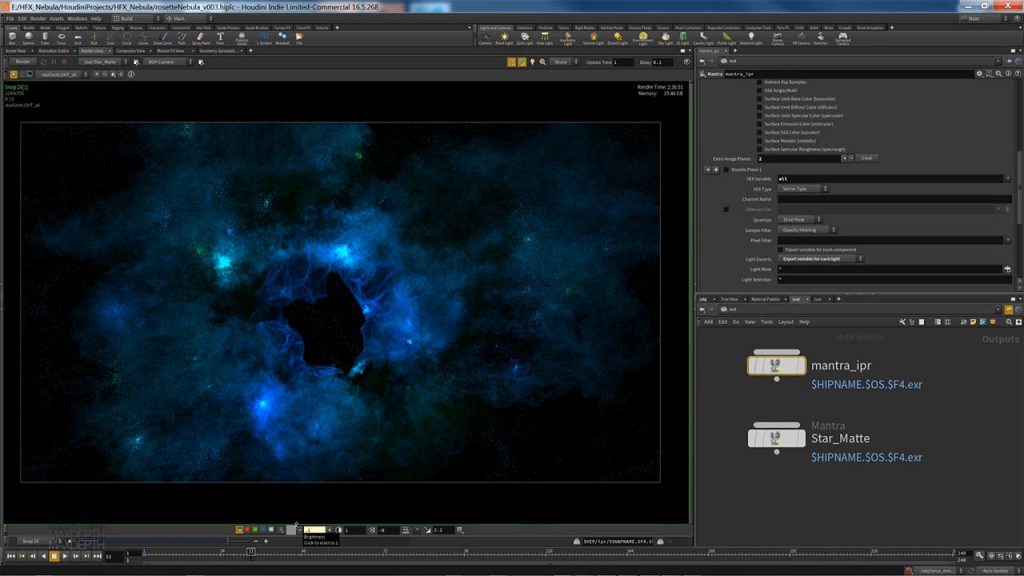Enable Surface Unlit Diffuse Color checkbox
The height and width of the screenshot is (576, 1024).
tap(760, 107)
